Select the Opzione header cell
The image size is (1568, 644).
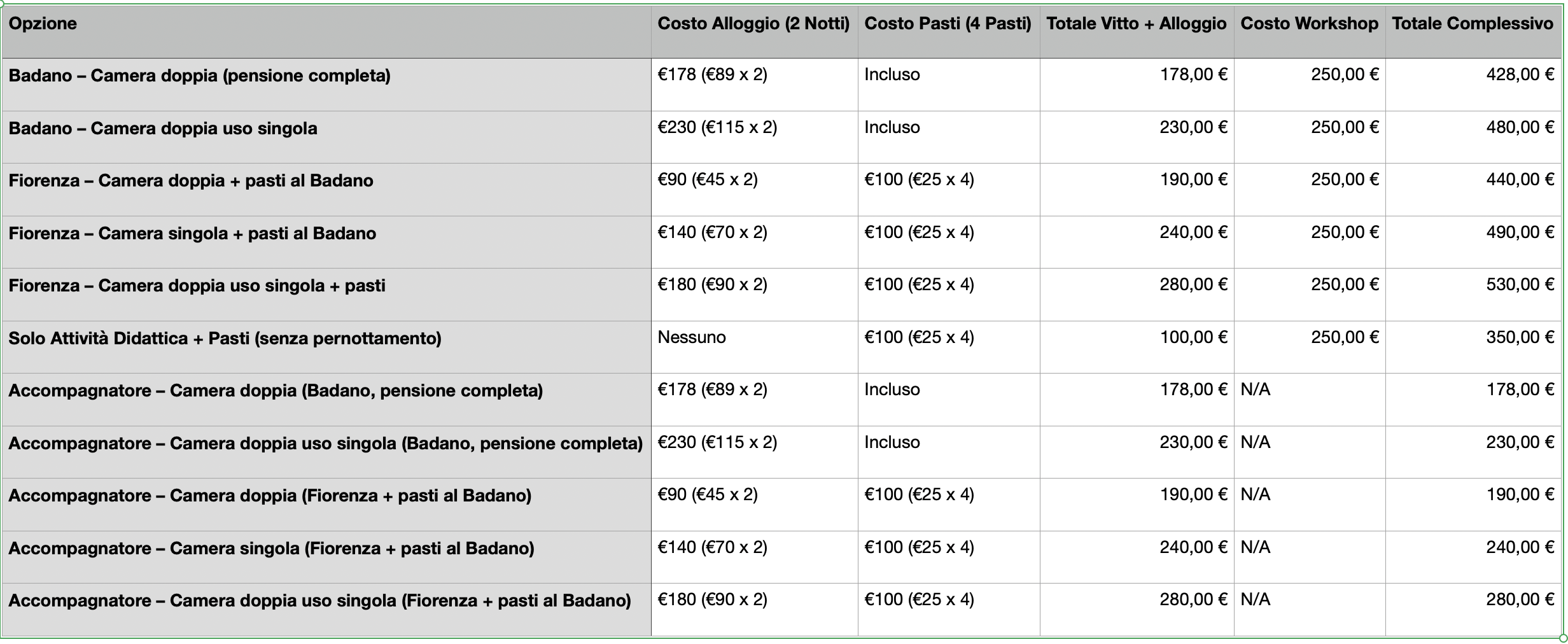[x=326, y=32]
